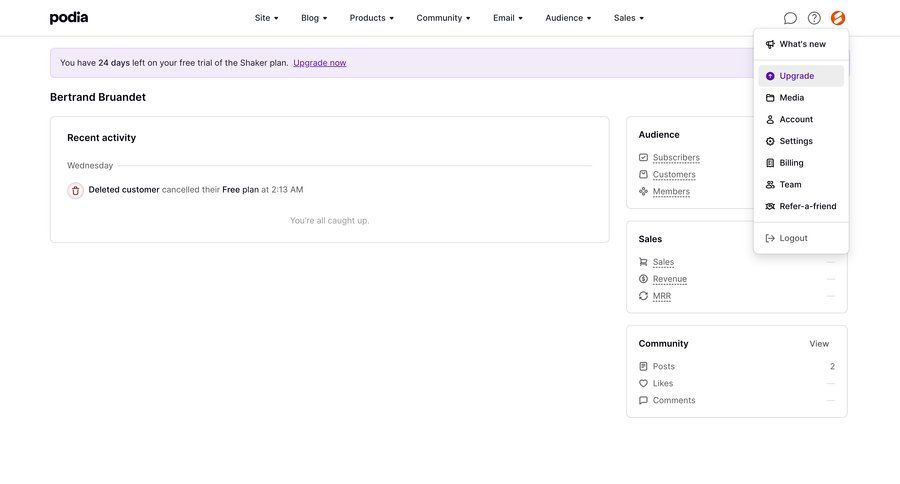
Task: Click the trash icon beside Deleted customer
Action: coord(75,191)
